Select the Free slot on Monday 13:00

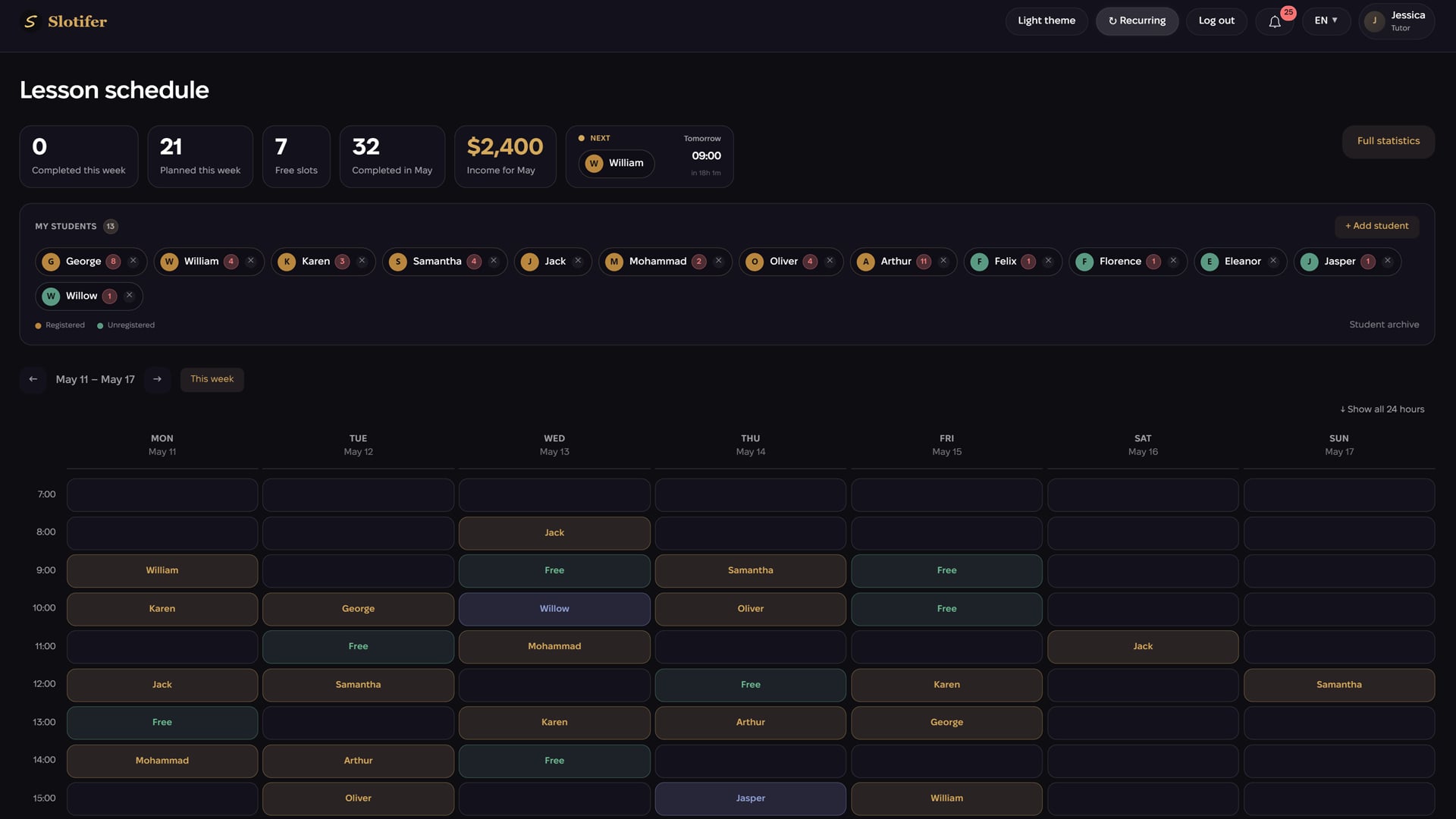coord(162,723)
